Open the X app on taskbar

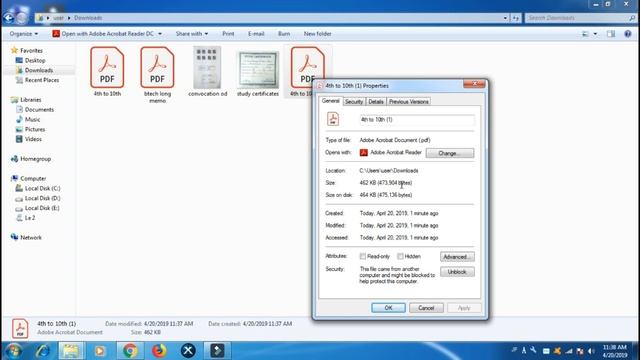[x=188, y=351]
